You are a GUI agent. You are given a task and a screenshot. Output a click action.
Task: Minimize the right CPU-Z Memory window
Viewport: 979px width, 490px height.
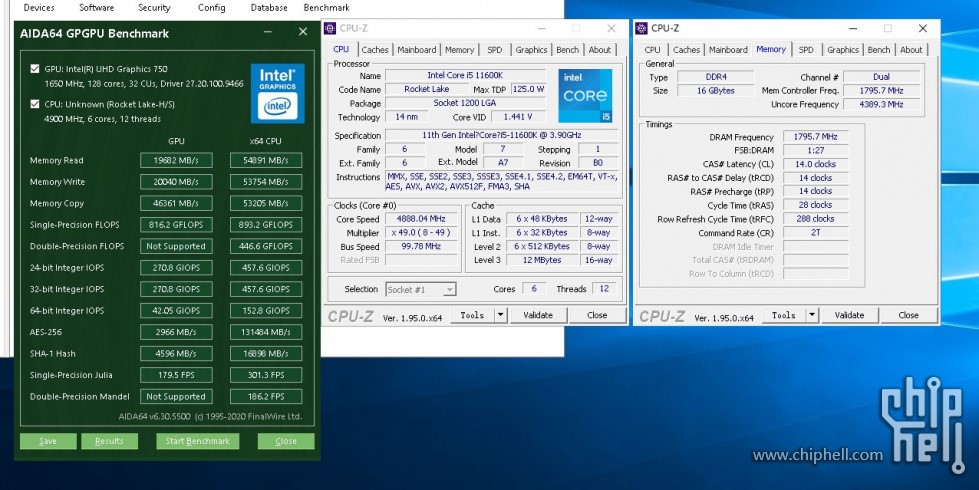coord(855,29)
